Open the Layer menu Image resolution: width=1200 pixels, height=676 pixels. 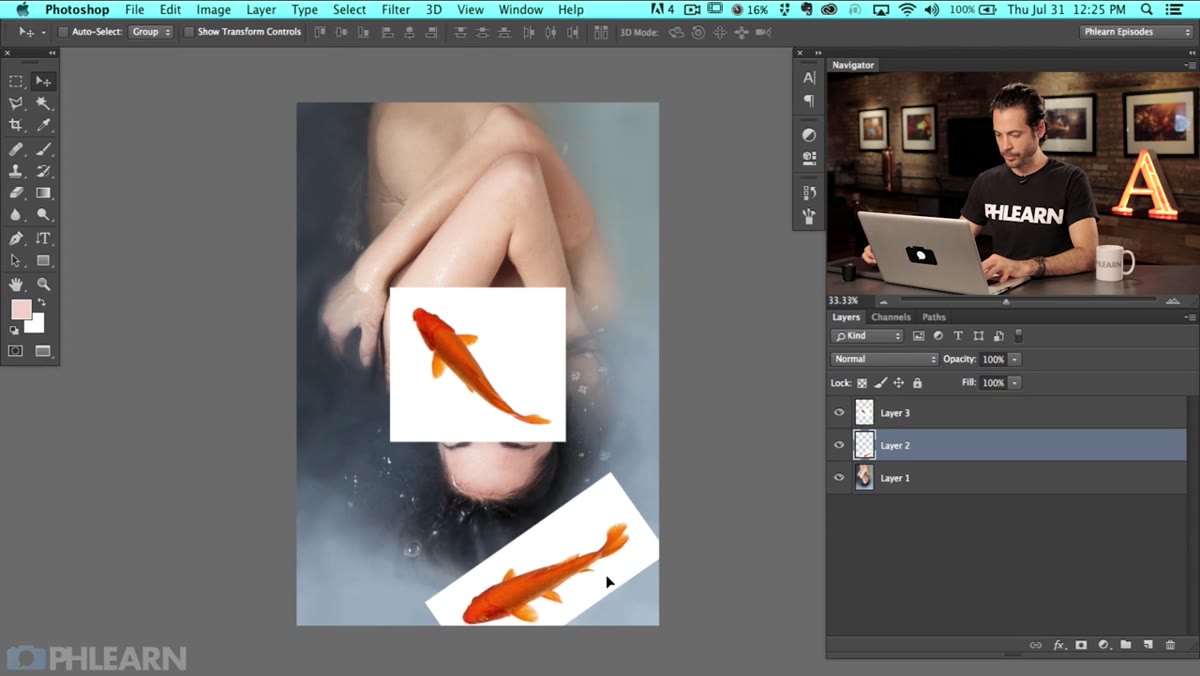point(261,10)
